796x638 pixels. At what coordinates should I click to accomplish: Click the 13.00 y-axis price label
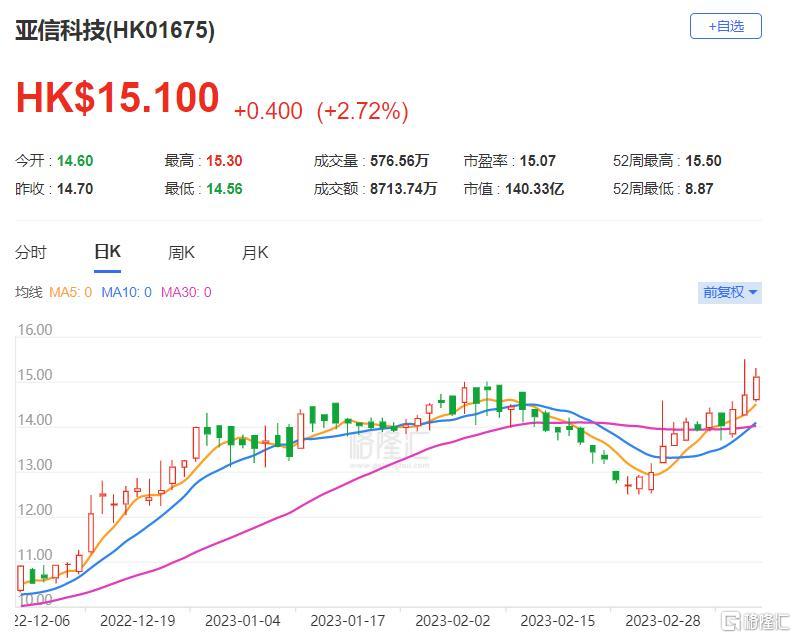click(35, 465)
